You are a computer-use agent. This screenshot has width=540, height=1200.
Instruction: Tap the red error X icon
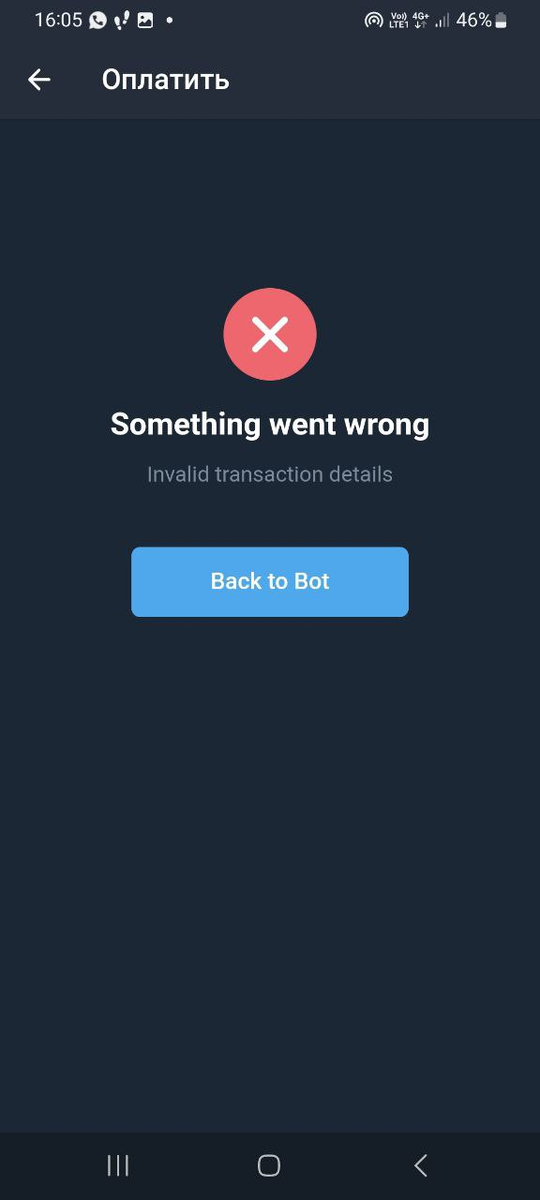(x=270, y=334)
